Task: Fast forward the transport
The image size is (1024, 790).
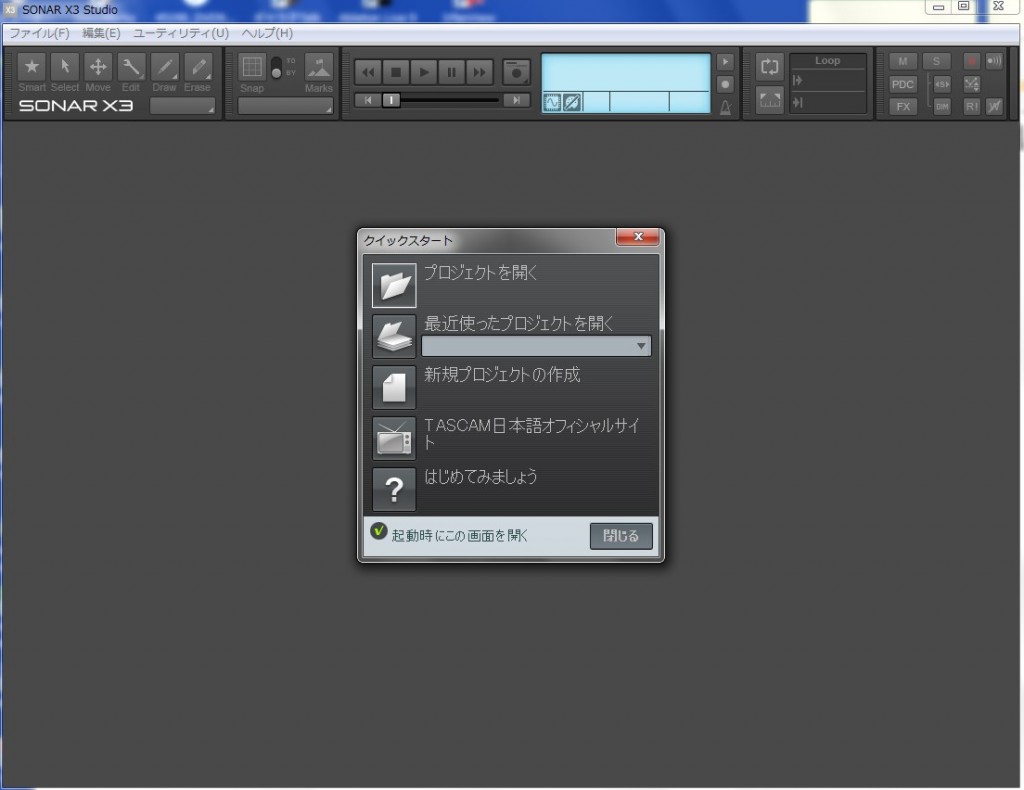Action: click(x=479, y=72)
